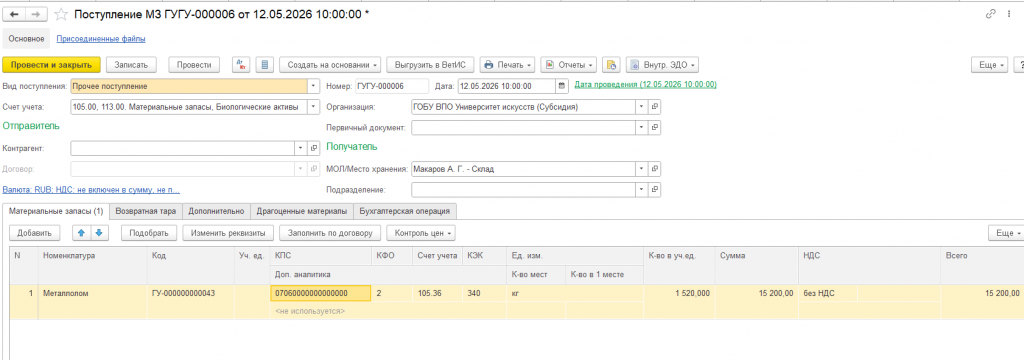
Task: Click the Провести и закрыть button
Action: tap(52, 65)
